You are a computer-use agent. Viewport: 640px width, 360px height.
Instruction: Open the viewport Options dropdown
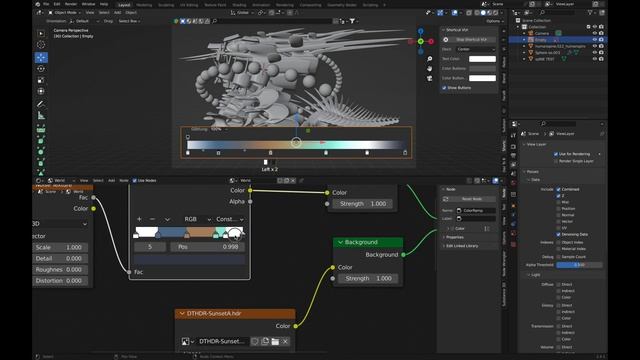[494, 21]
